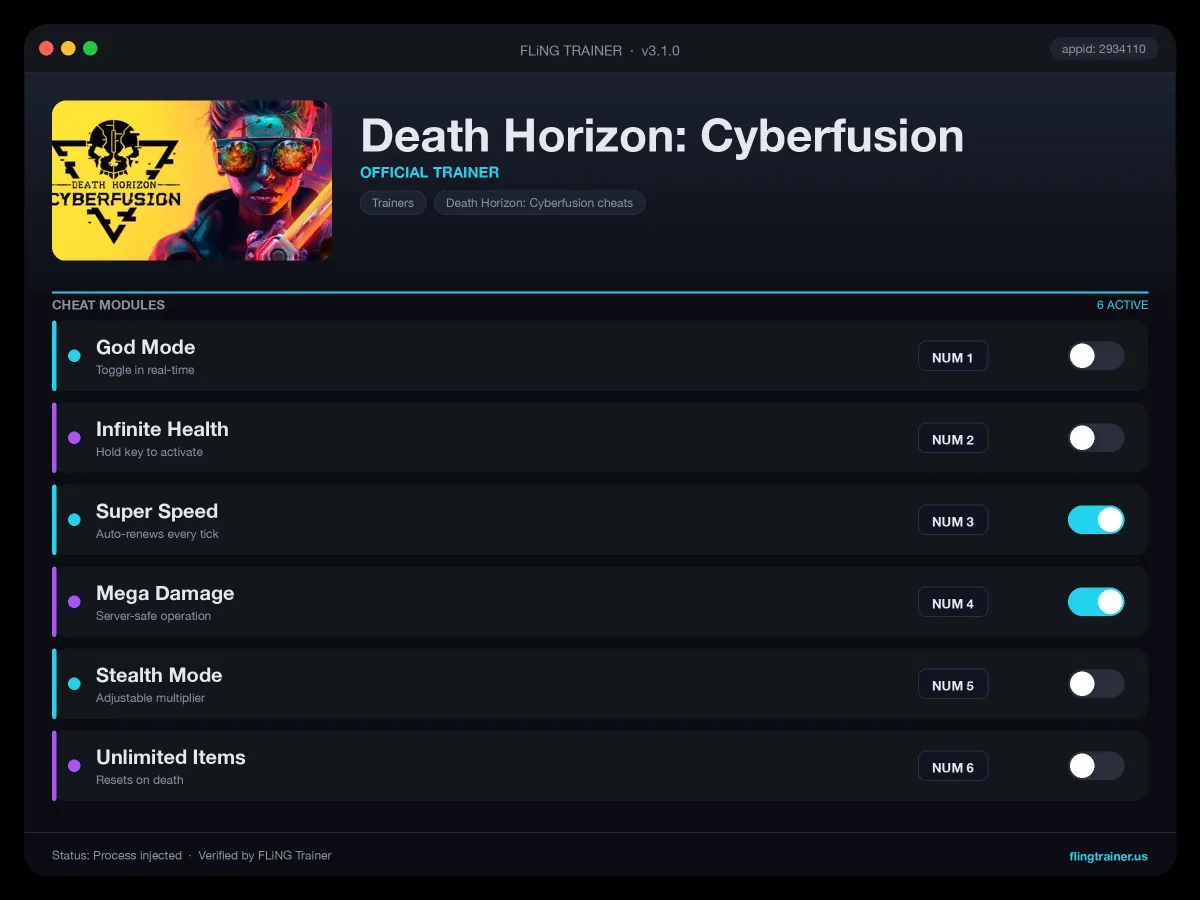This screenshot has height=900, width=1200.
Task: Open Death Horizon: Cyberfusion cheats tag
Action: (540, 203)
